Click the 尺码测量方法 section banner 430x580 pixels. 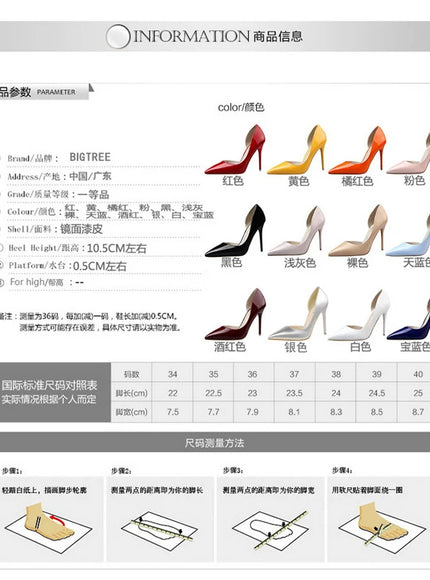pos(215,442)
